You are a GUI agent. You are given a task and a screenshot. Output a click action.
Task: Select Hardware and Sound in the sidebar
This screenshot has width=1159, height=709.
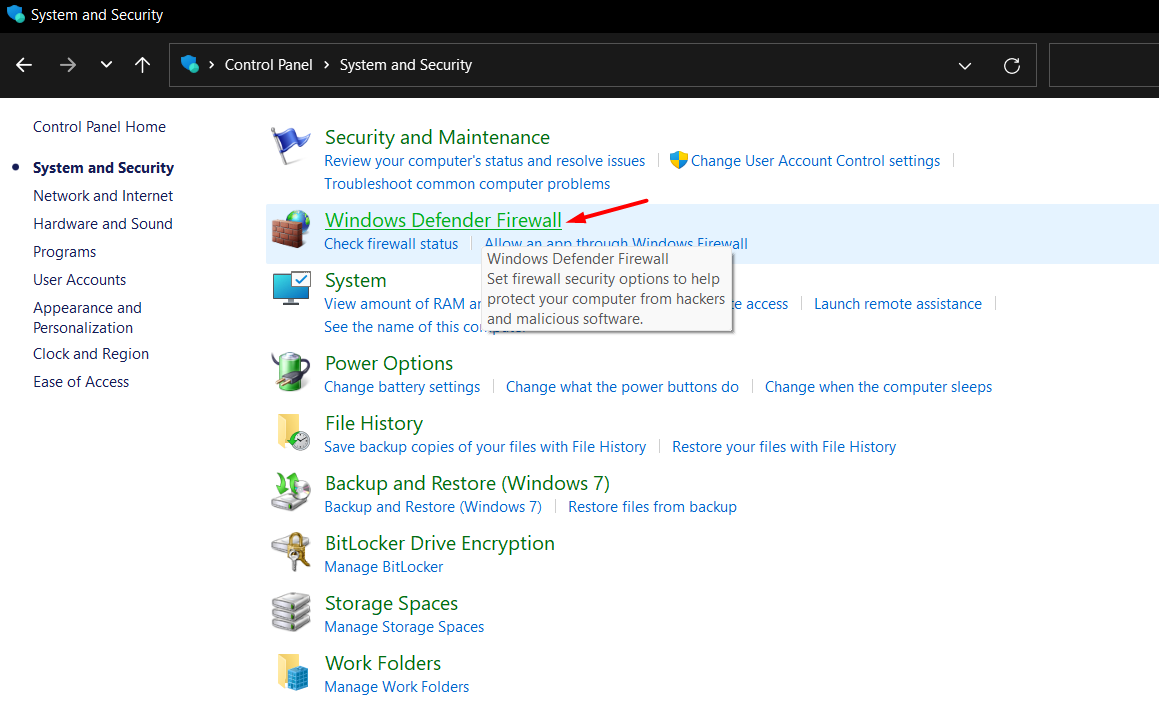(103, 224)
